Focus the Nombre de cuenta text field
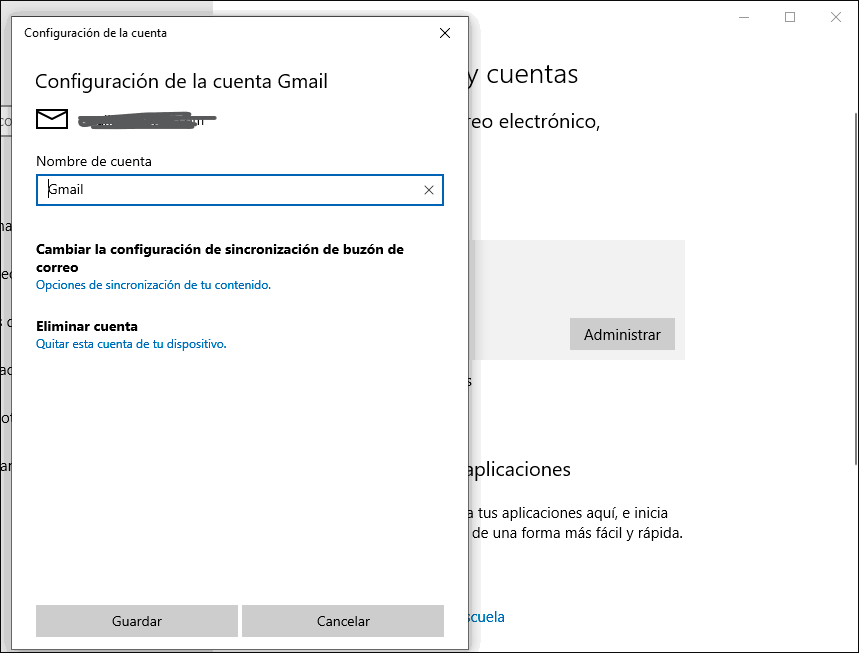The height and width of the screenshot is (653, 859). tap(230, 190)
